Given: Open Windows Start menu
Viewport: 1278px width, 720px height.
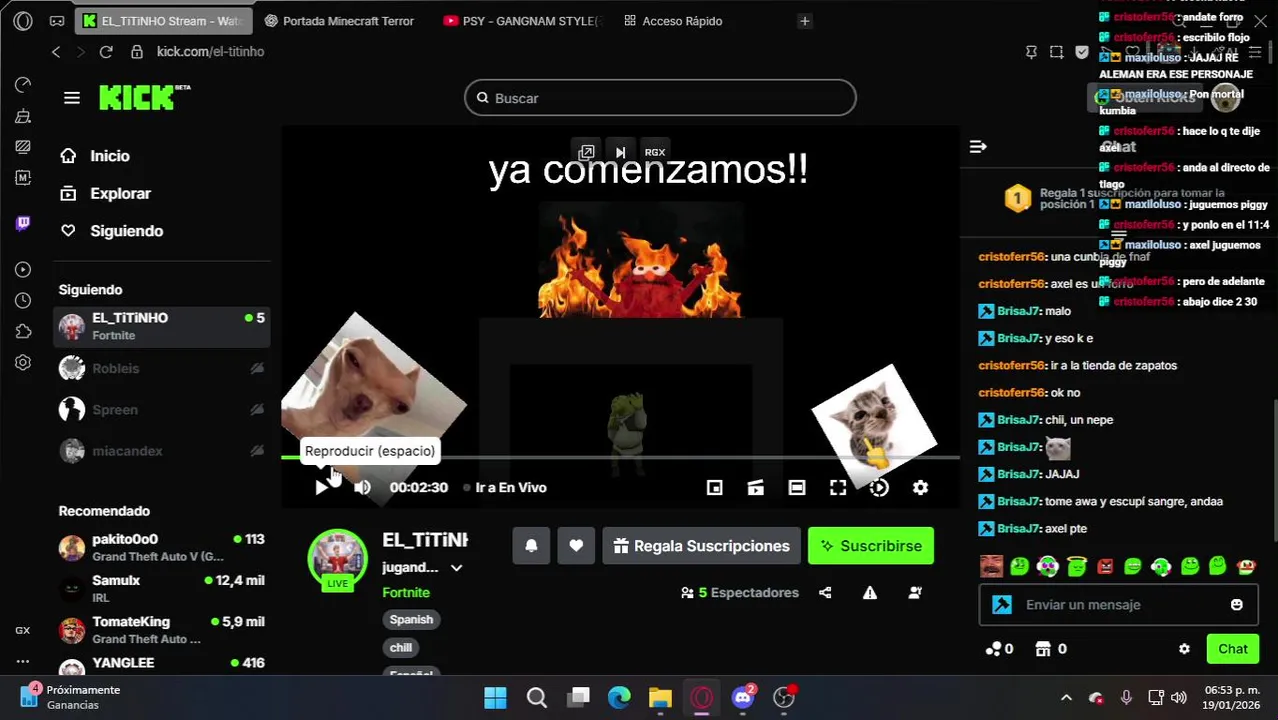Looking at the screenshot, I should coord(495,697).
